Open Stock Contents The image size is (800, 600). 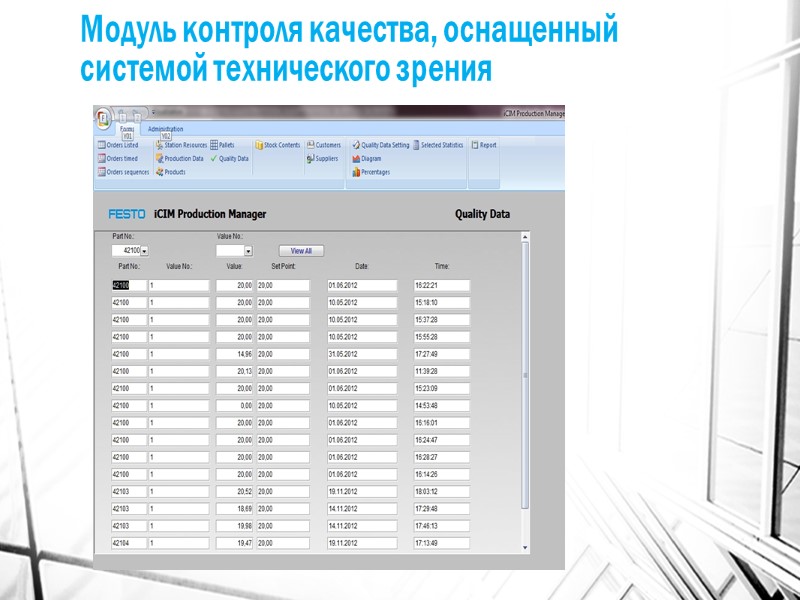click(278, 145)
